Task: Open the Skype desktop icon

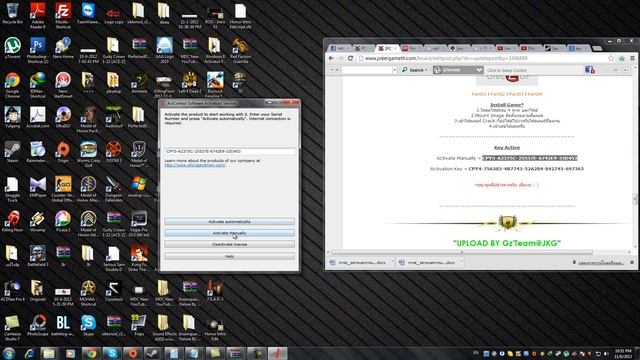Action: click(x=88, y=325)
